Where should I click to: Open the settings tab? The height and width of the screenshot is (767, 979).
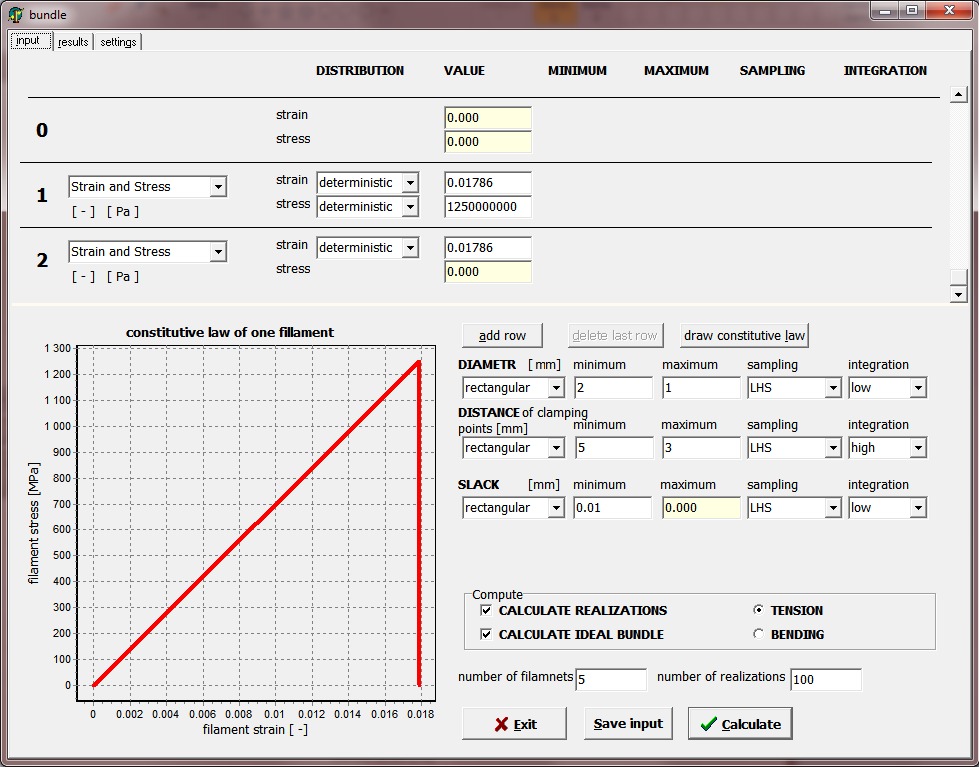[x=117, y=42]
